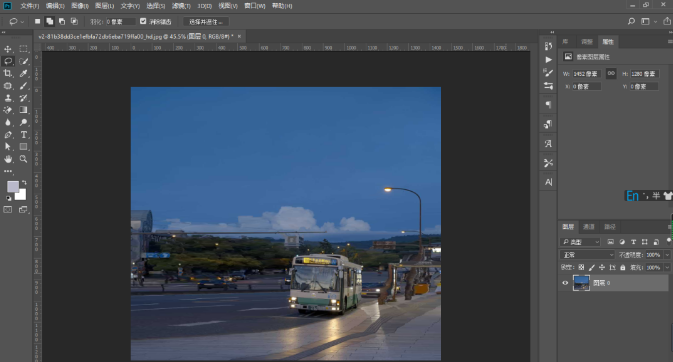Open the Filter menu
The width and height of the screenshot is (673, 362).
(181, 6)
